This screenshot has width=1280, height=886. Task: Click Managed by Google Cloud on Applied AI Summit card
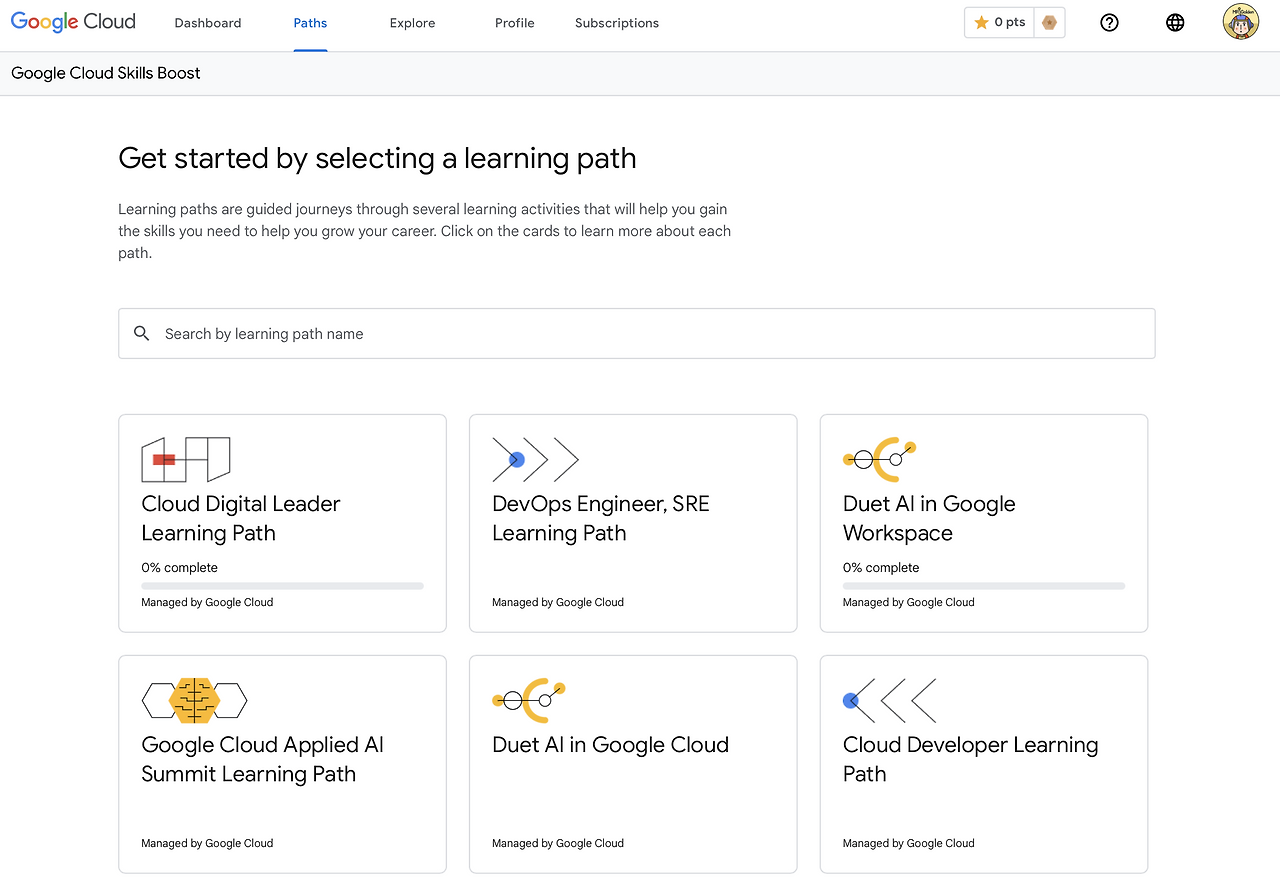(x=207, y=843)
